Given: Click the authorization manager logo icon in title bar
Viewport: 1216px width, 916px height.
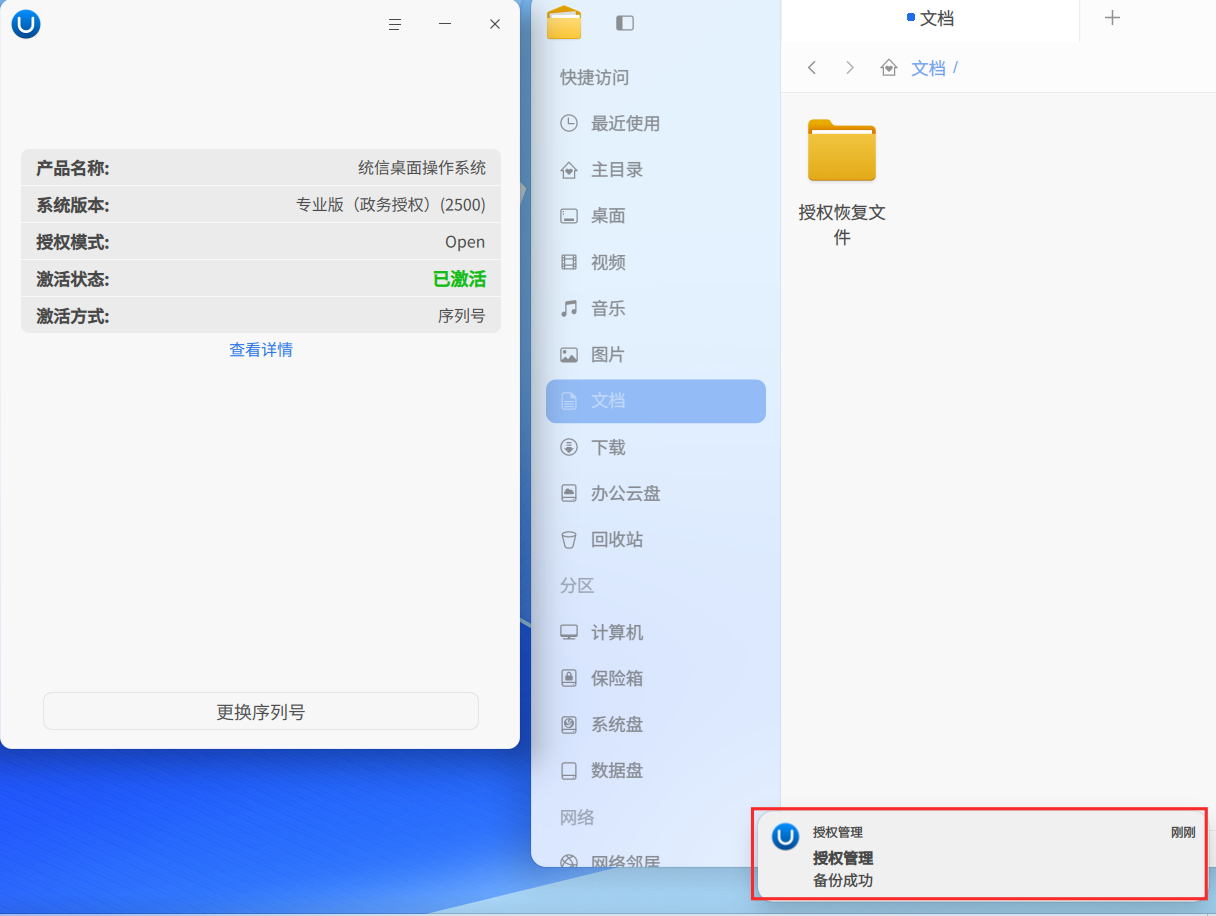Looking at the screenshot, I should coord(26,24).
